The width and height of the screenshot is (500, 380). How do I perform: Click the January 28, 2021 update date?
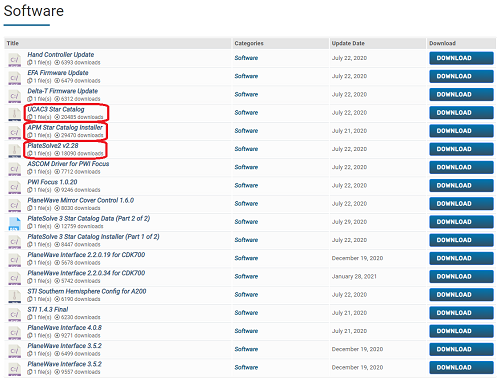click(x=354, y=276)
